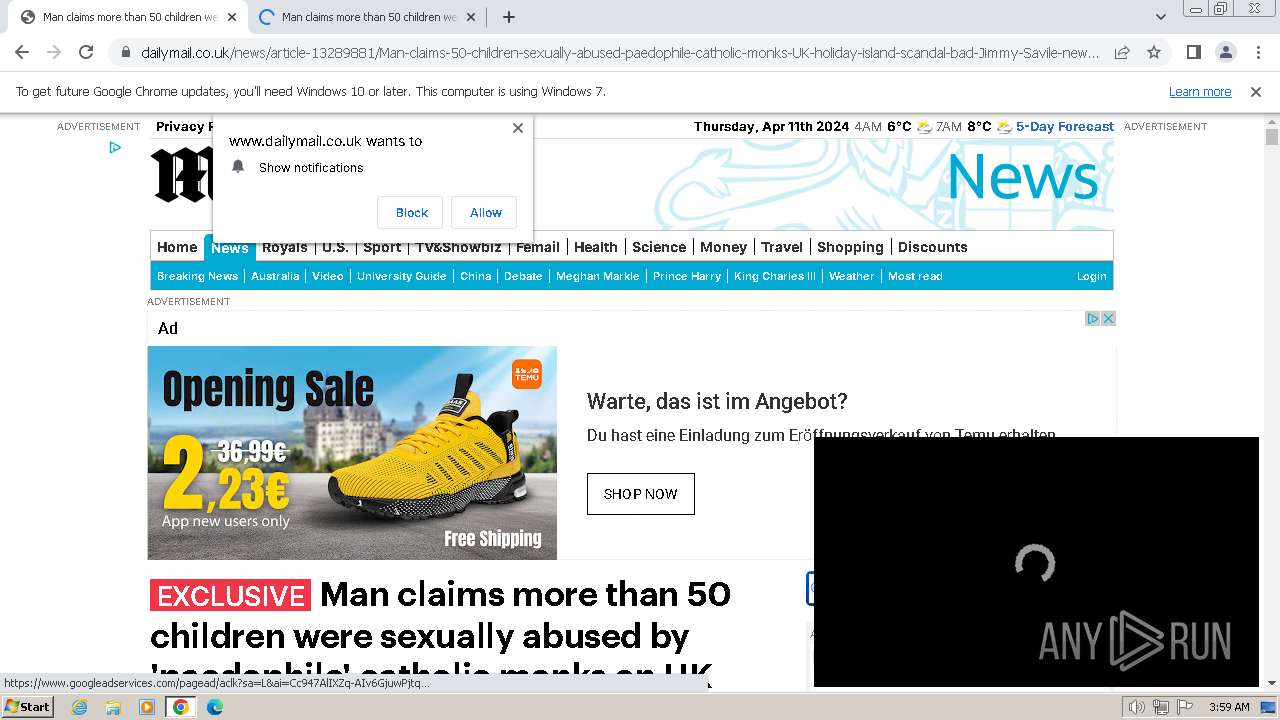
Task: Share this page icon in address bar
Action: (x=1122, y=52)
